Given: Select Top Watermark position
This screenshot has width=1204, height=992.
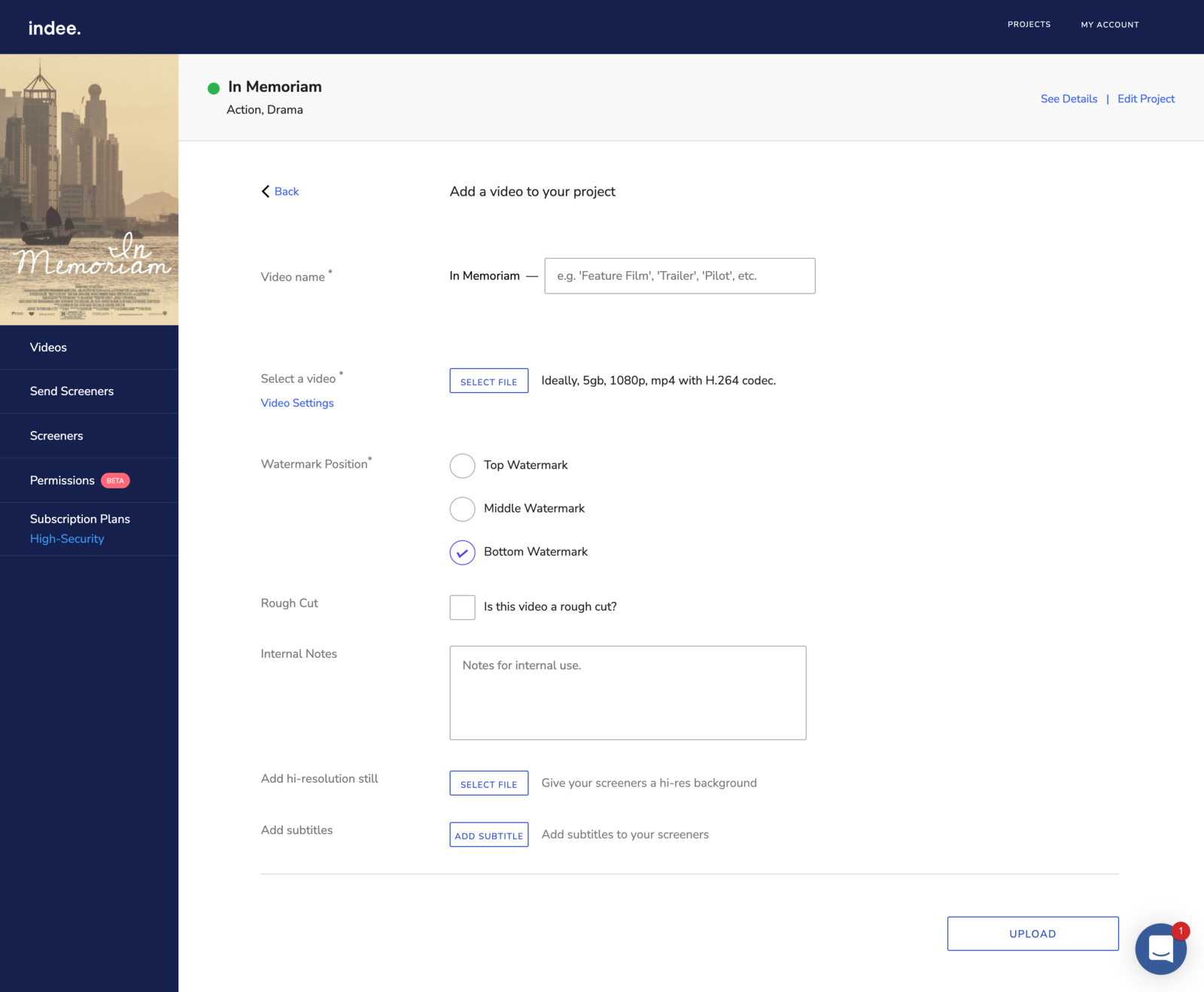Looking at the screenshot, I should [x=462, y=466].
